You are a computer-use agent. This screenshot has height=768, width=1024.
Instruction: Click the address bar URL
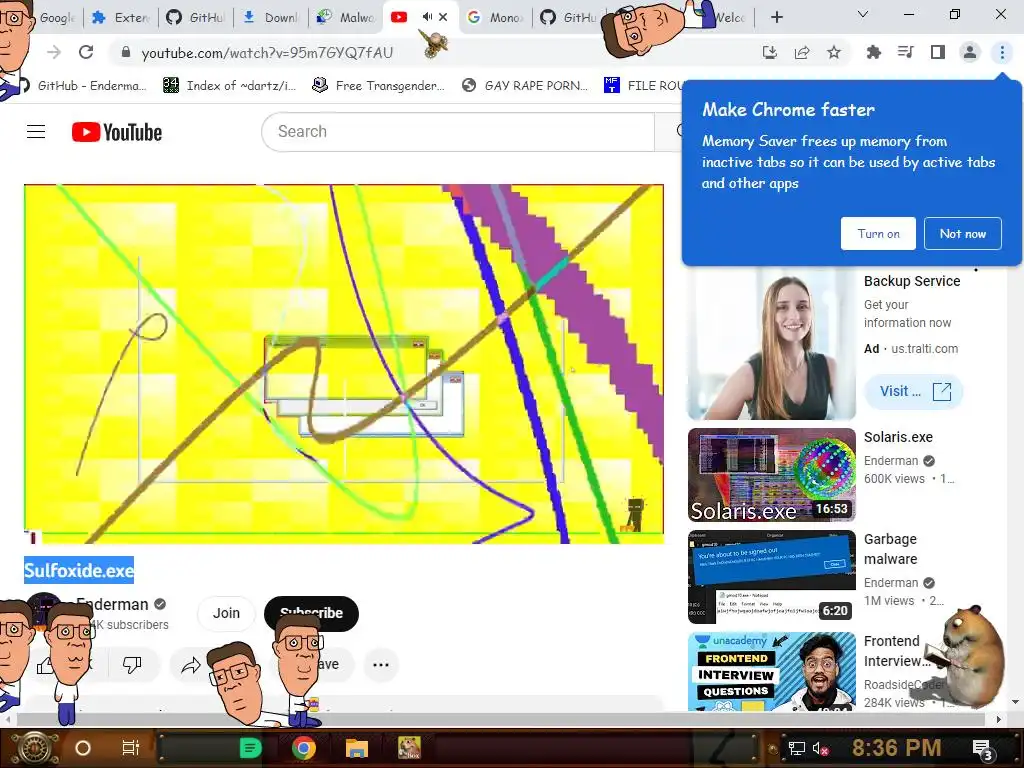(x=267, y=53)
